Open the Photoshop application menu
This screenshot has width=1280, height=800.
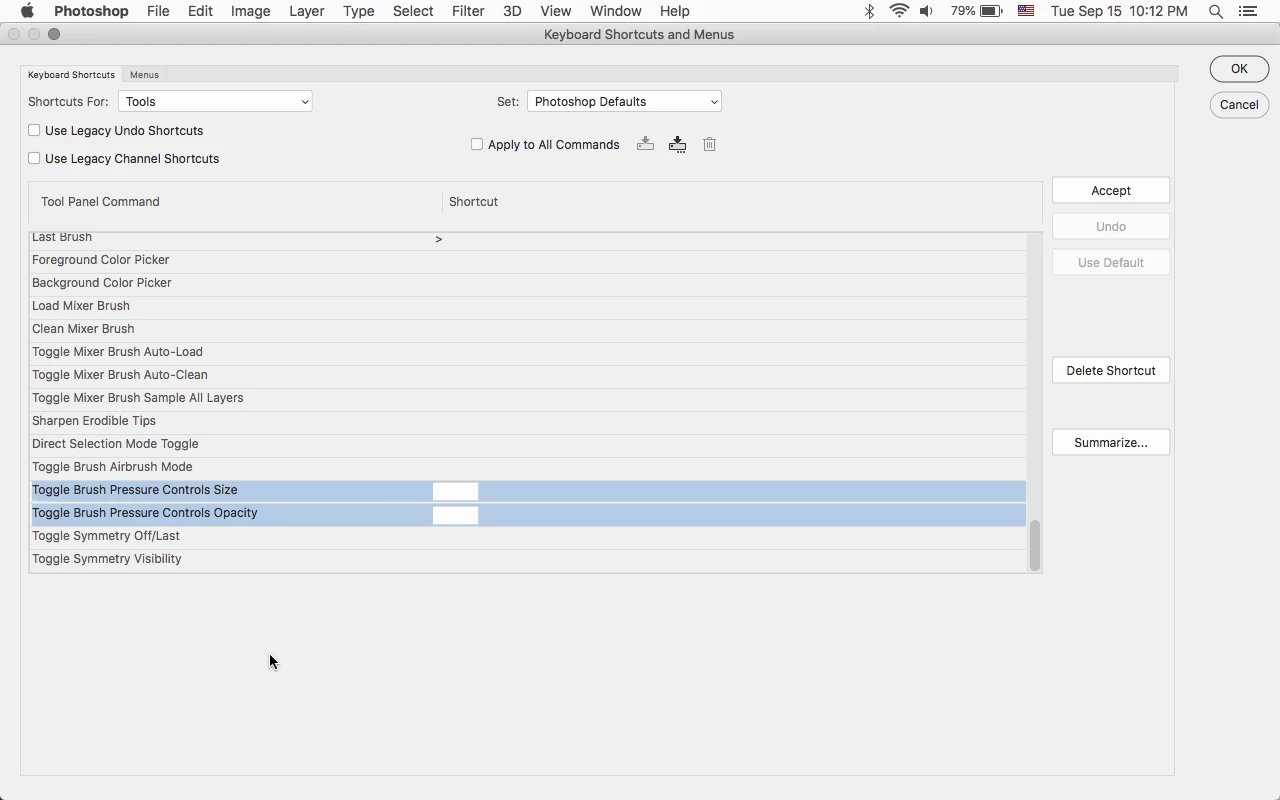pos(91,11)
